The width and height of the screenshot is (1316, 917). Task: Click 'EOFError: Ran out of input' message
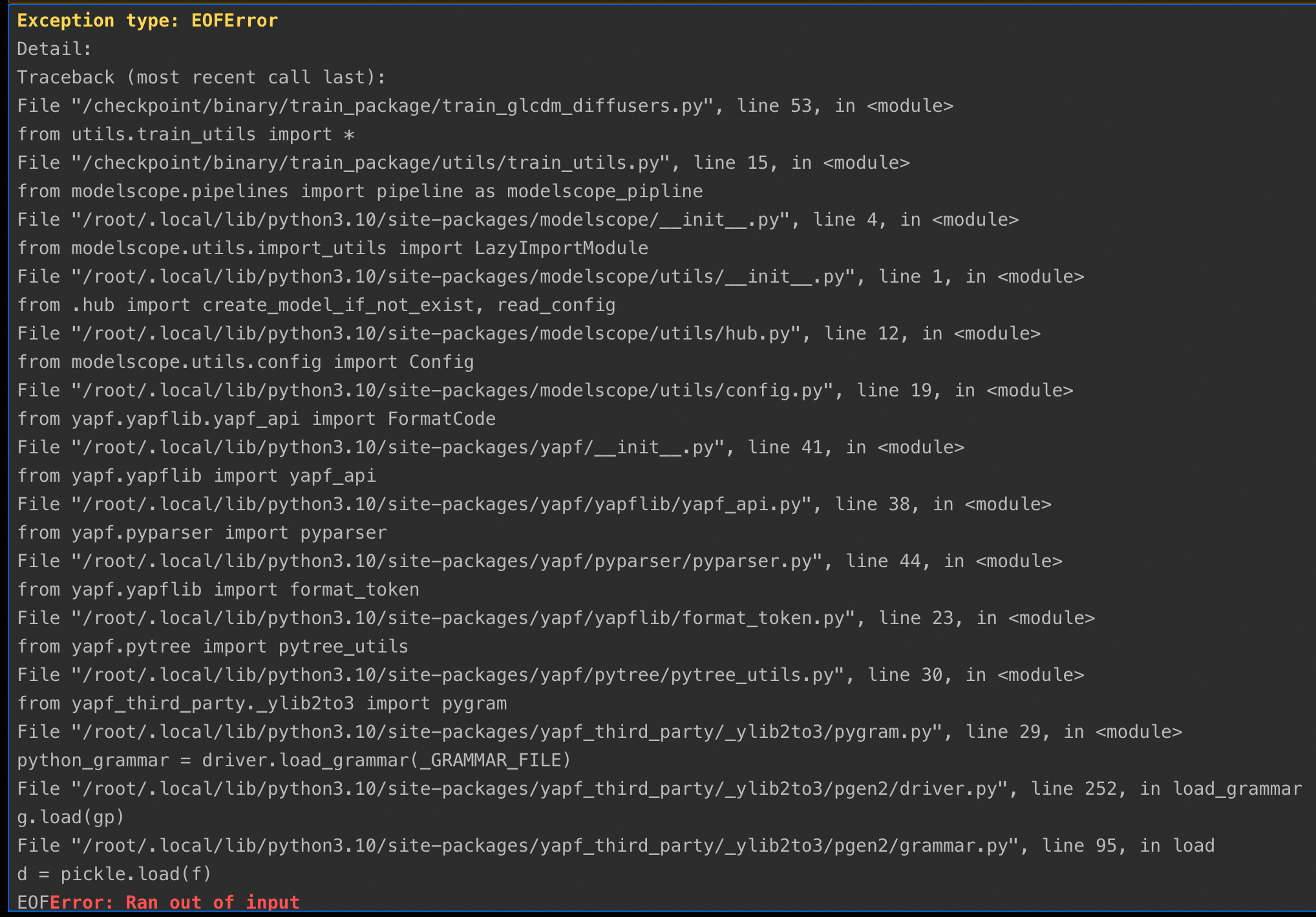158,902
